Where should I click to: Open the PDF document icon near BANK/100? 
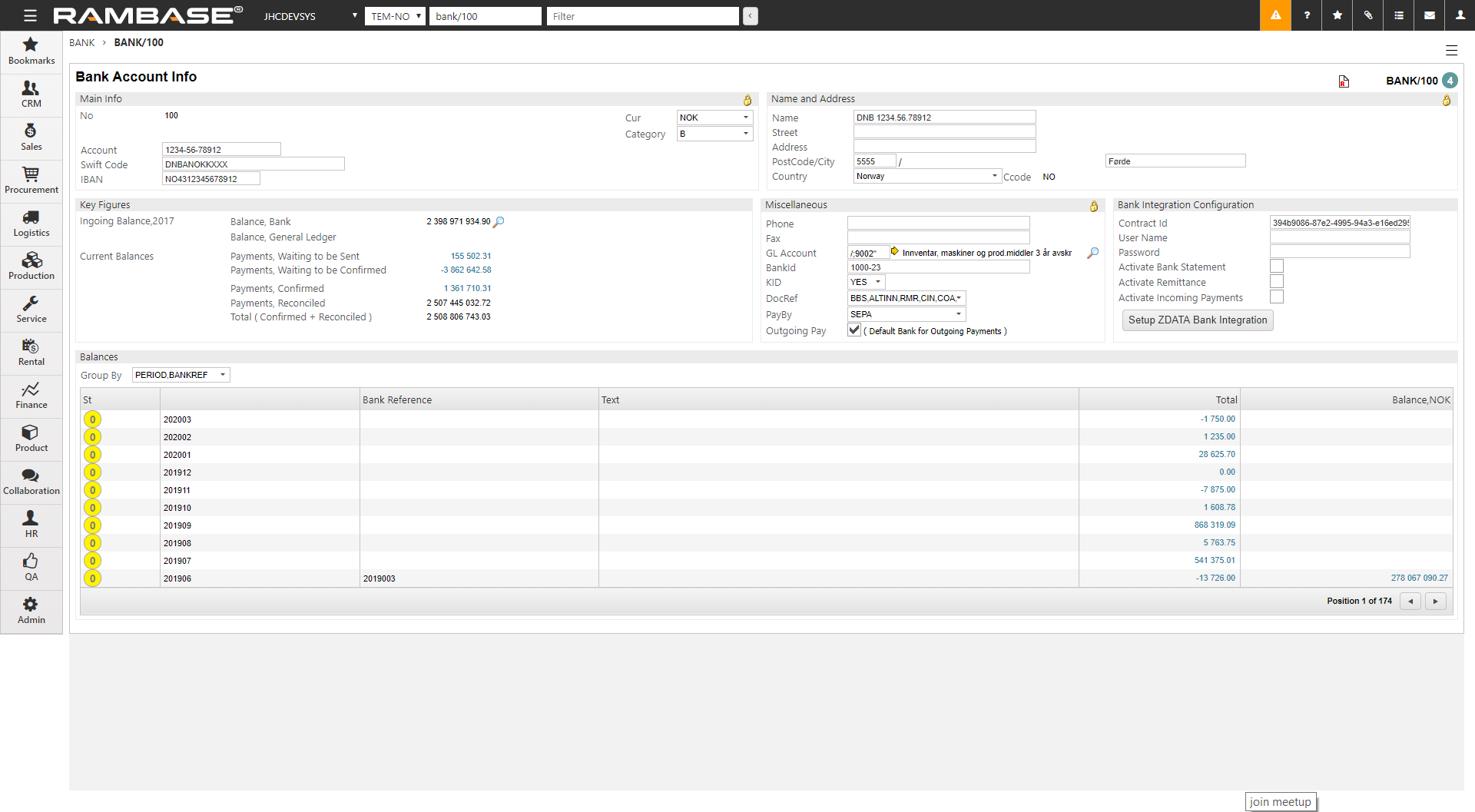click(x=1344, y=81)
